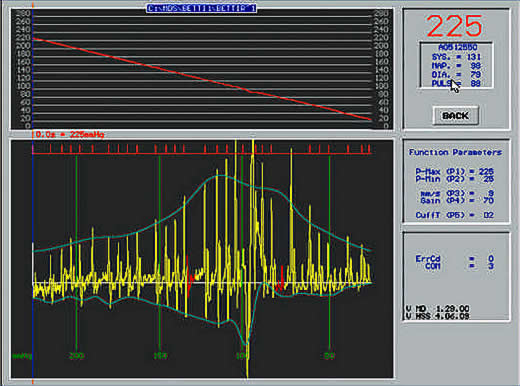Viewport: 520px width, 386px height.
Task: Click the red pulse-marker ruler above the waveform
Action: (202, 149)
